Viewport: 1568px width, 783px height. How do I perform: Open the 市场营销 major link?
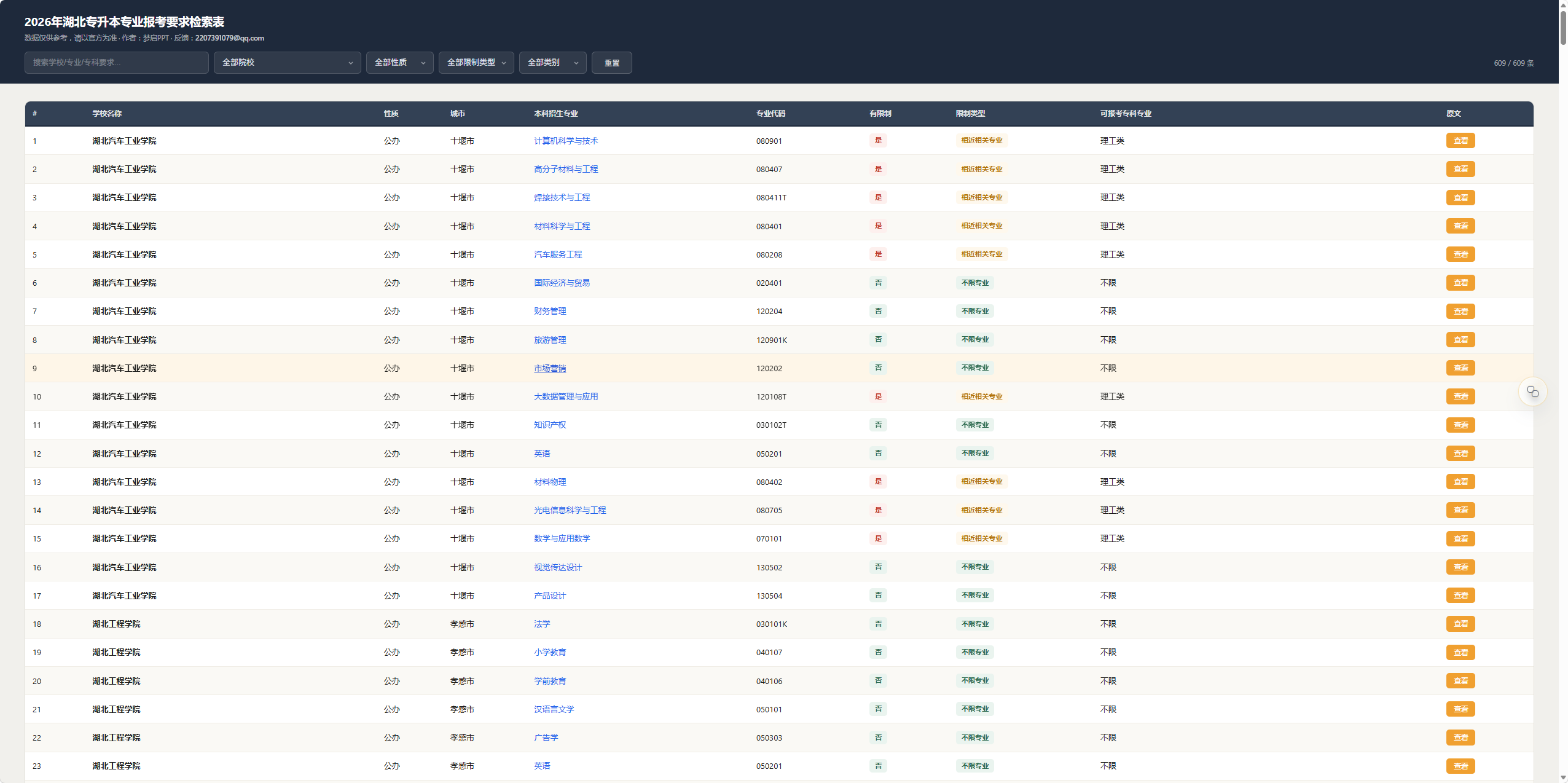(550, 368)
